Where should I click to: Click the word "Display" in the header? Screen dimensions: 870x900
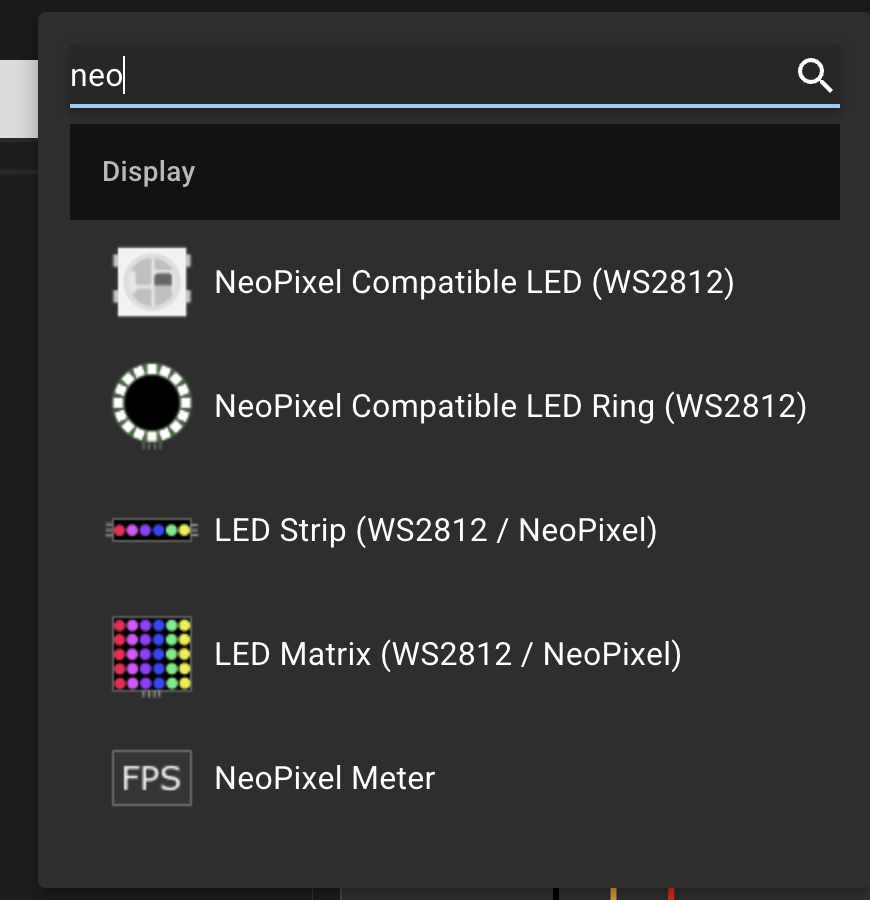coord(148,172)
